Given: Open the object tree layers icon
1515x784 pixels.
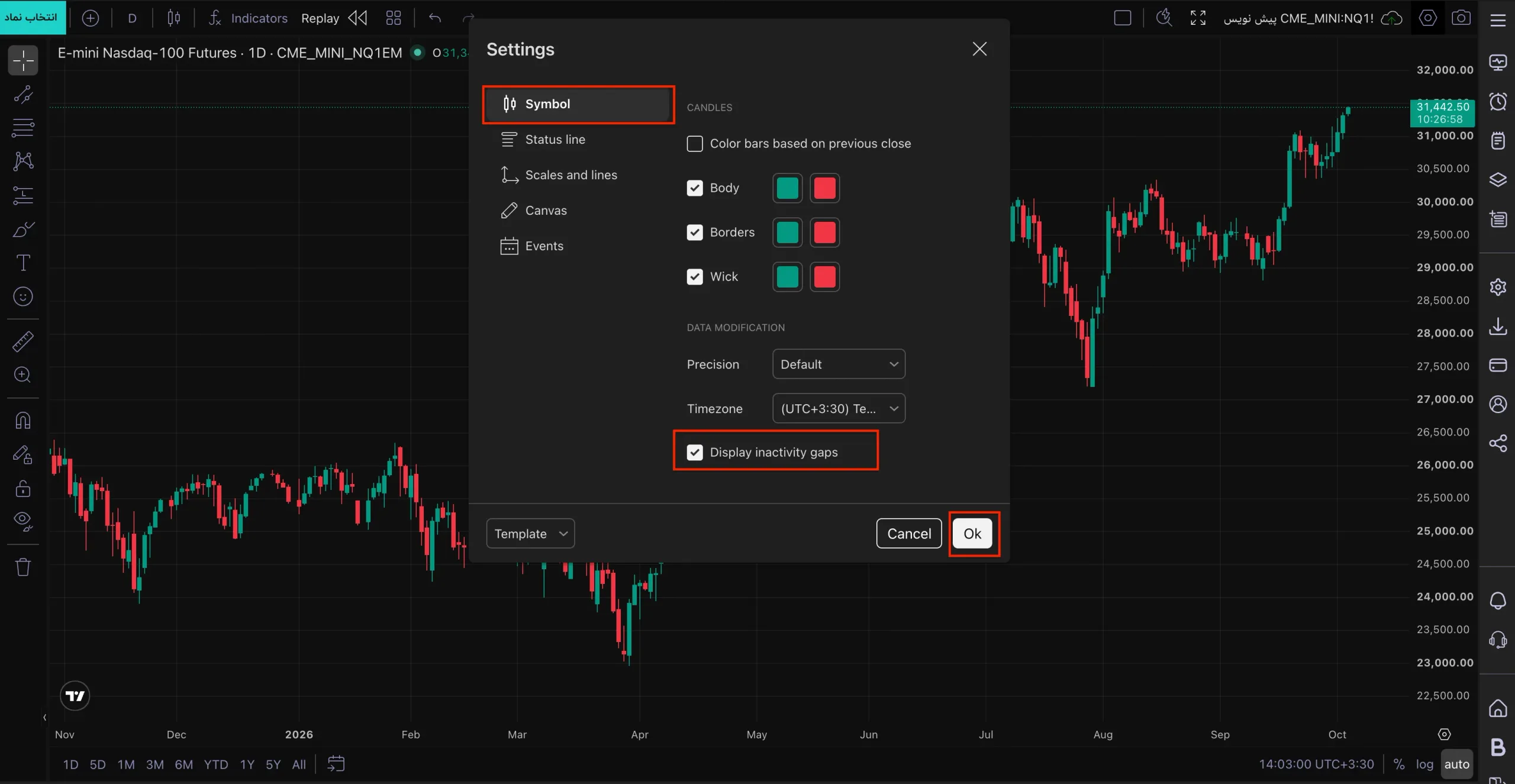Looking at the screenshot, I should 1498,180.
